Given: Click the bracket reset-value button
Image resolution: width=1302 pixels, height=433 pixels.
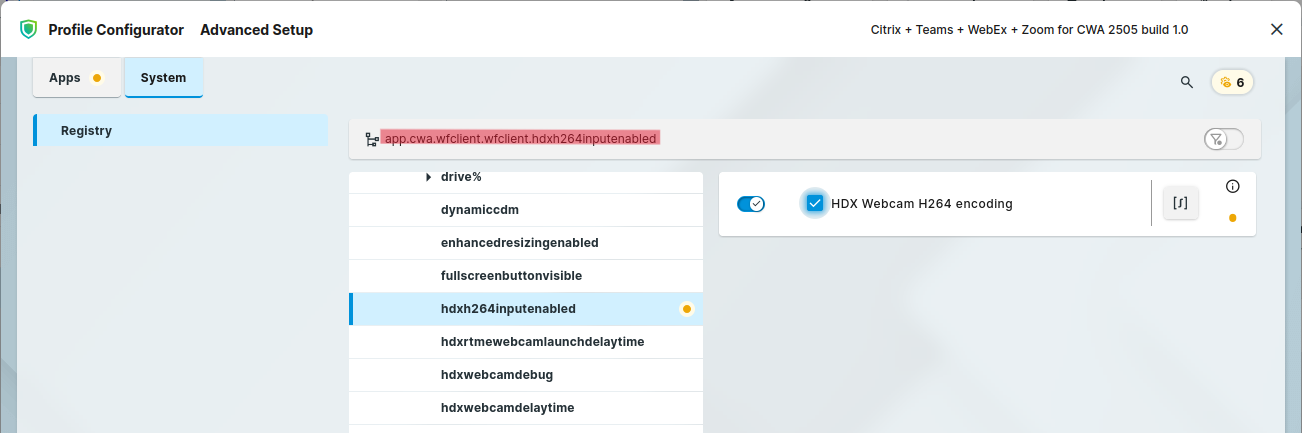Looking at the screenshot, I should tap(1180, 203).
